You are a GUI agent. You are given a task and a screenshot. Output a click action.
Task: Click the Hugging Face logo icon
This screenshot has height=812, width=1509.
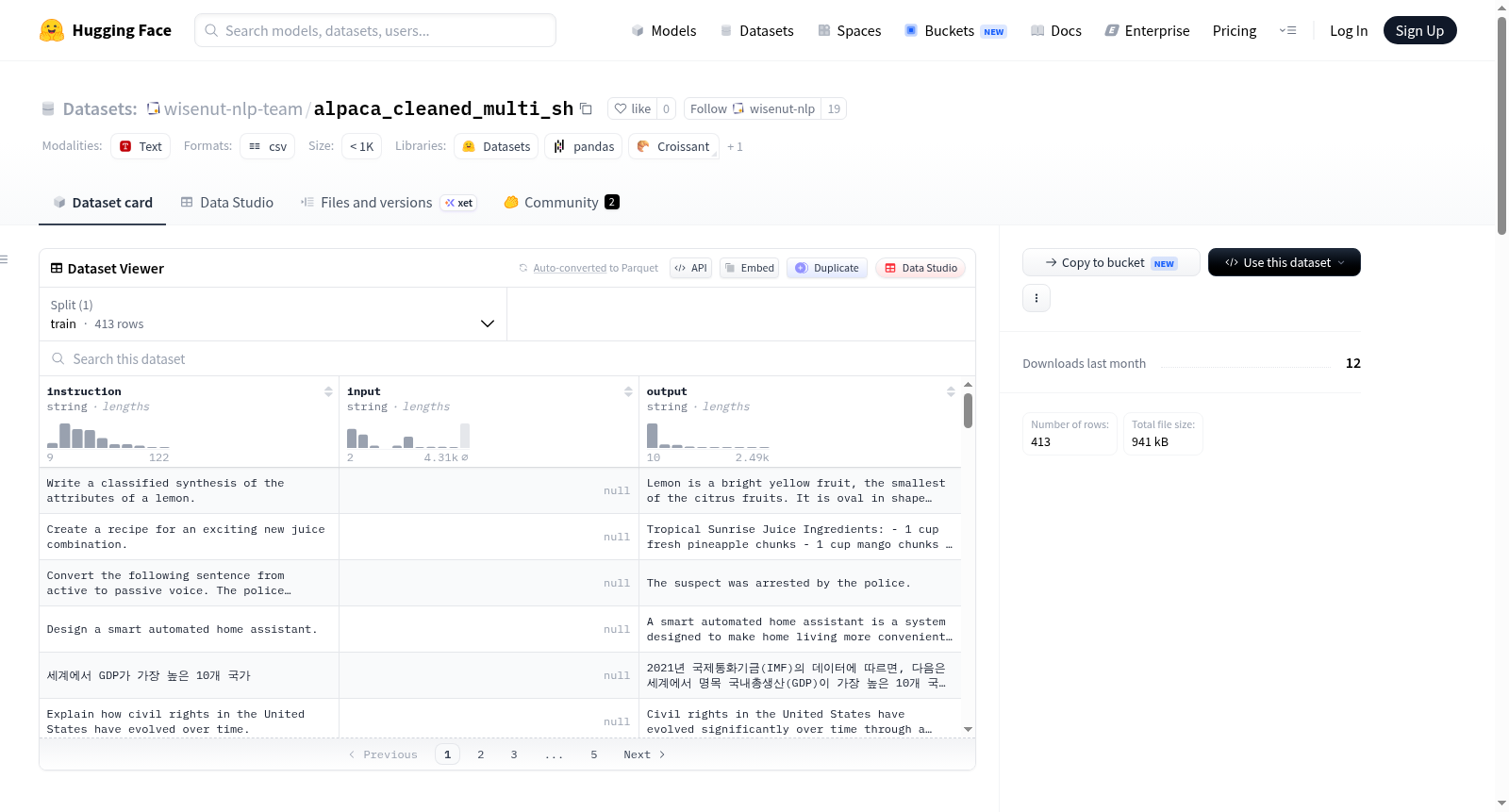[52, 30]
